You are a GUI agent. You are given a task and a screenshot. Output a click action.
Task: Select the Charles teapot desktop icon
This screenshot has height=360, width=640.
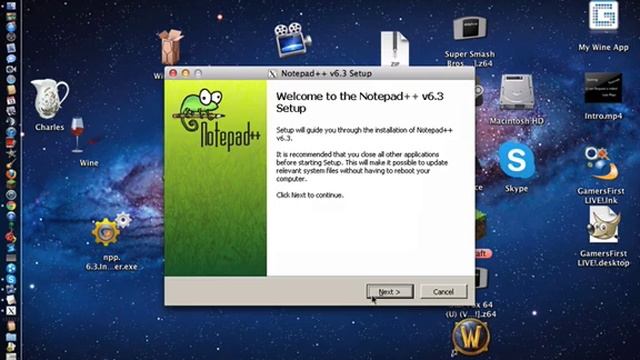[49, 99]
